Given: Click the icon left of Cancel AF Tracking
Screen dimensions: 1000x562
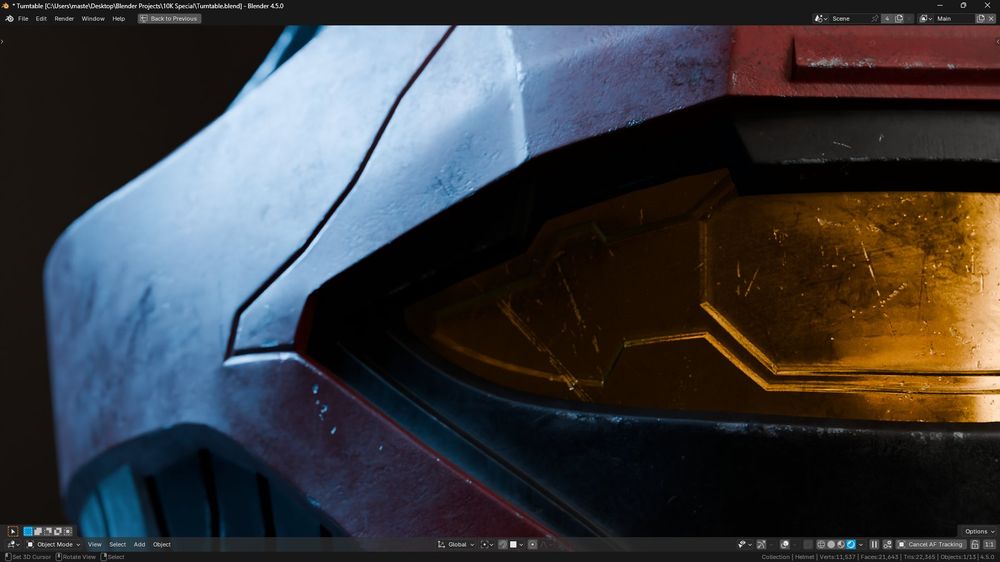Looking at the screenshot, I should pos(887,545).
